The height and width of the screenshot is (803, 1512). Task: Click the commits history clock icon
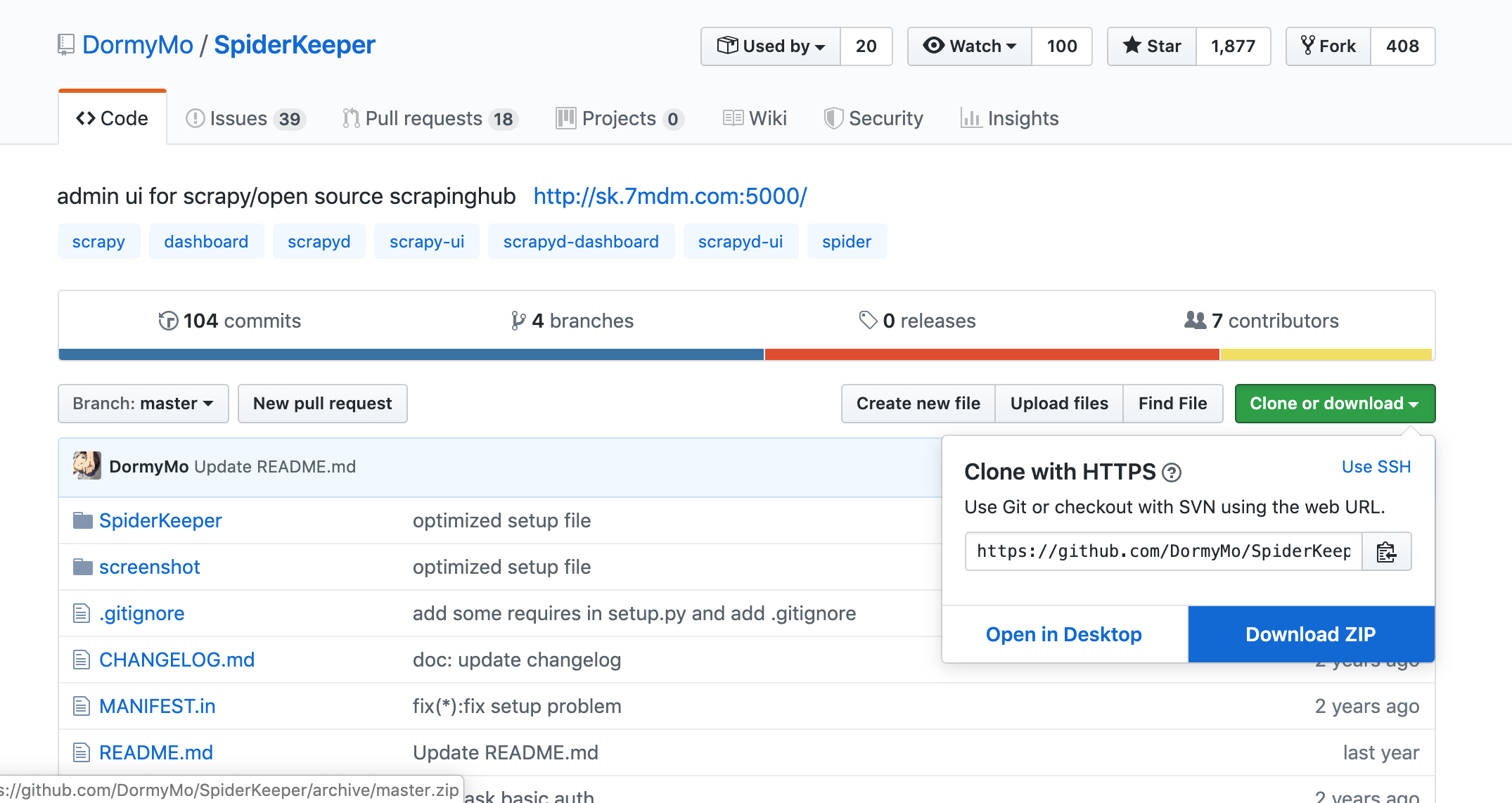pos(168,321)
